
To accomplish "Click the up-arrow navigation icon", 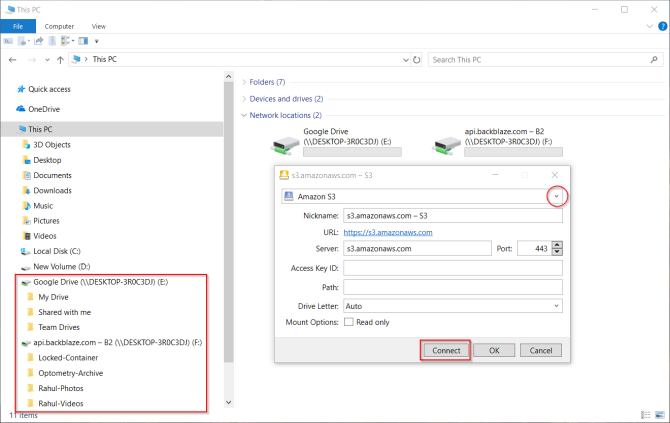I will [x=60, y=60].
